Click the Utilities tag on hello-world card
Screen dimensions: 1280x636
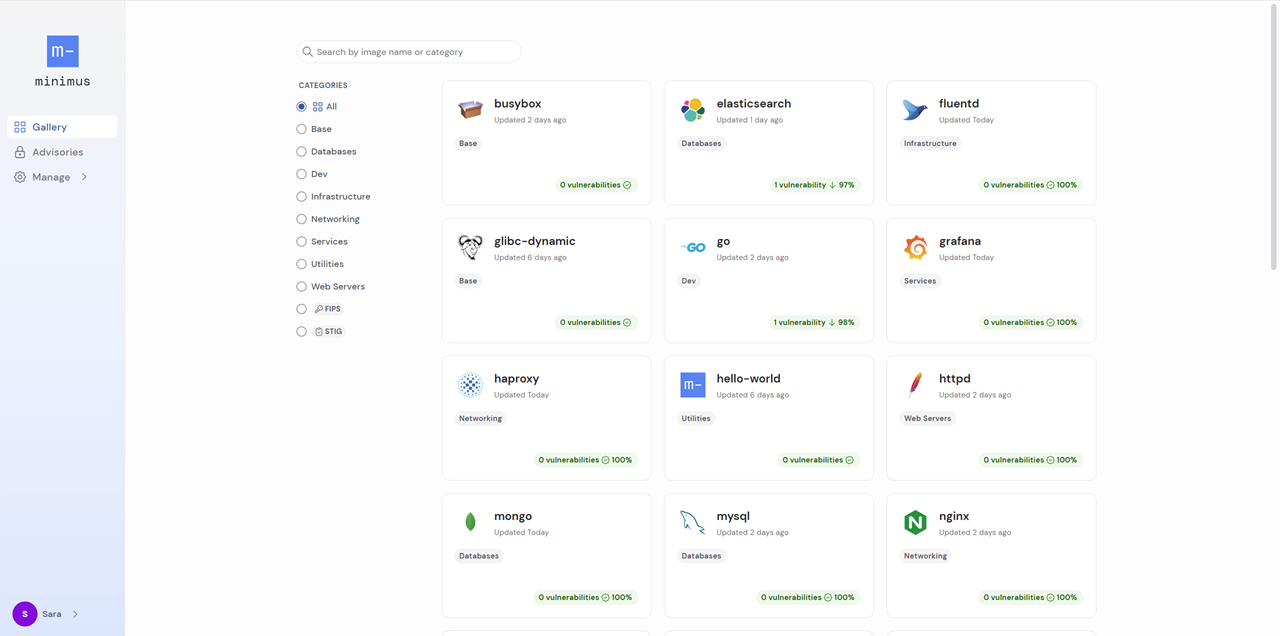click(x=696, y=418)
